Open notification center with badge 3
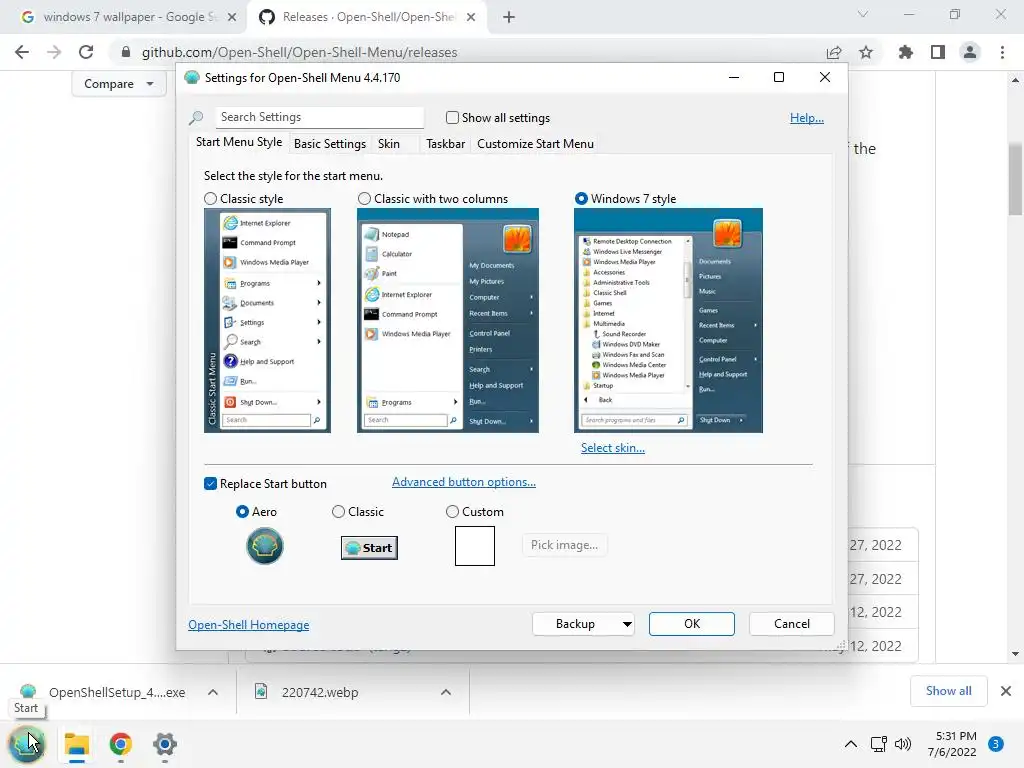The width and height of the screenshot is (1024, 768). [995, 744]
